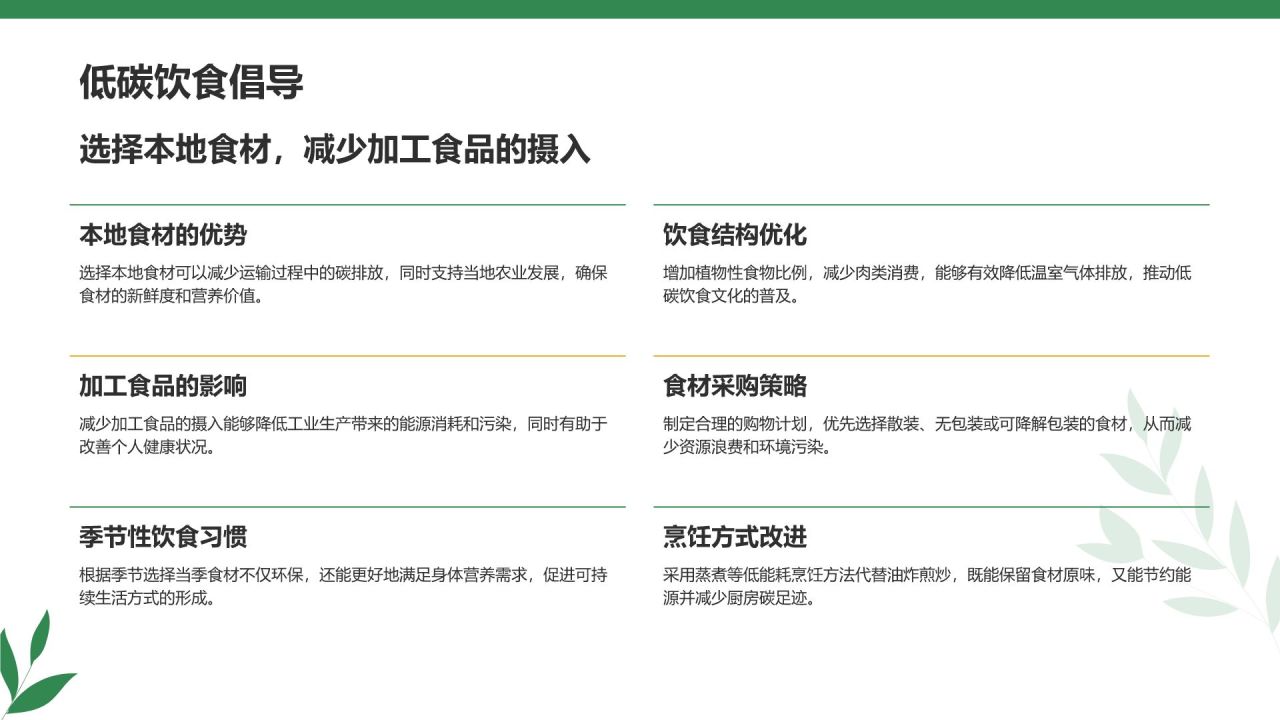Click the paragraph starting with 根据季节选择当季食材
The height and width of the screenshot is (720, 1280).
(x=344, y=587)
